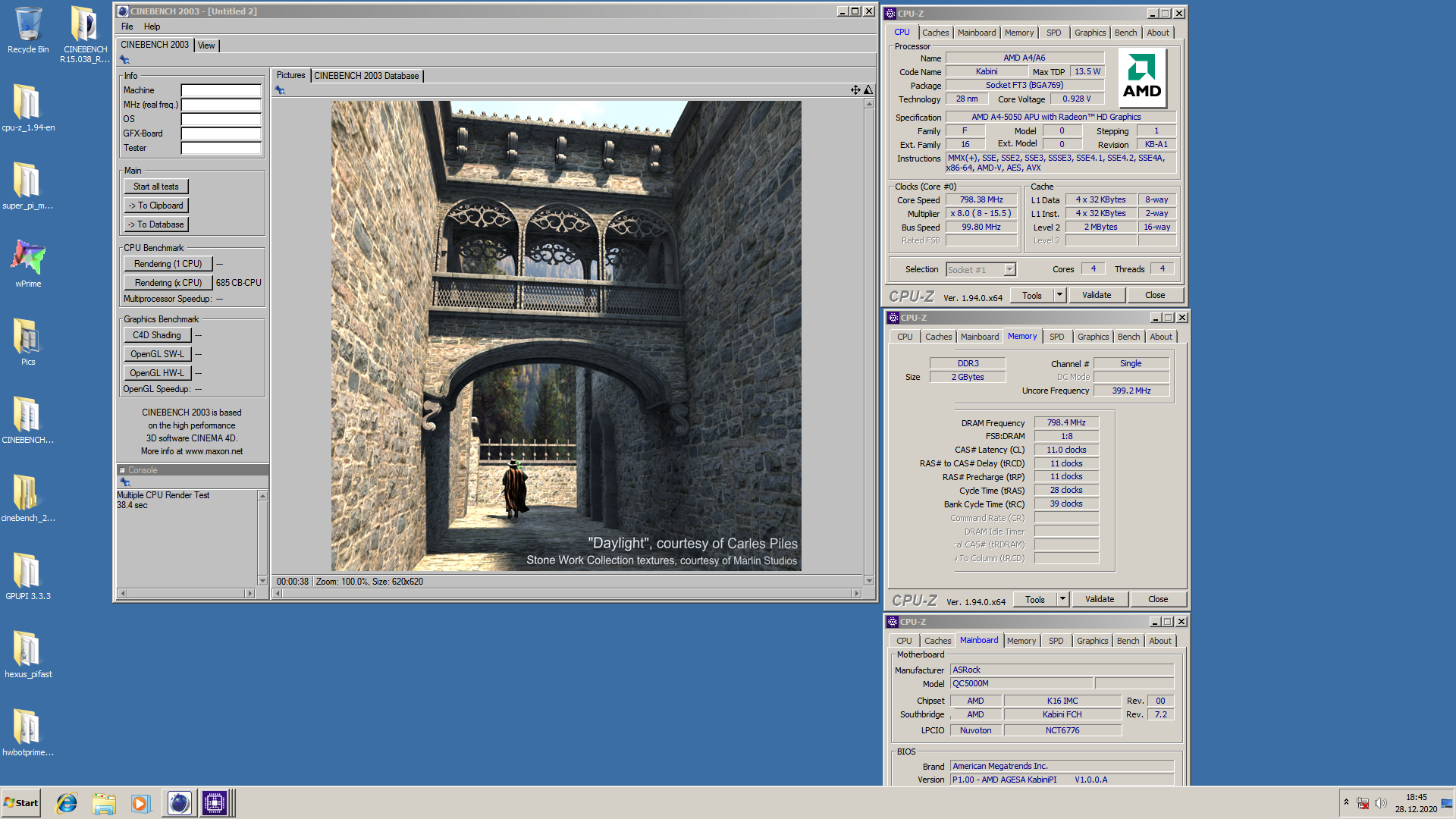Open the About tab in the Memory CPU-Z window
The width and height of the screenshot is (1456, 819).
pyautogui.click(x=1161, y=337)
